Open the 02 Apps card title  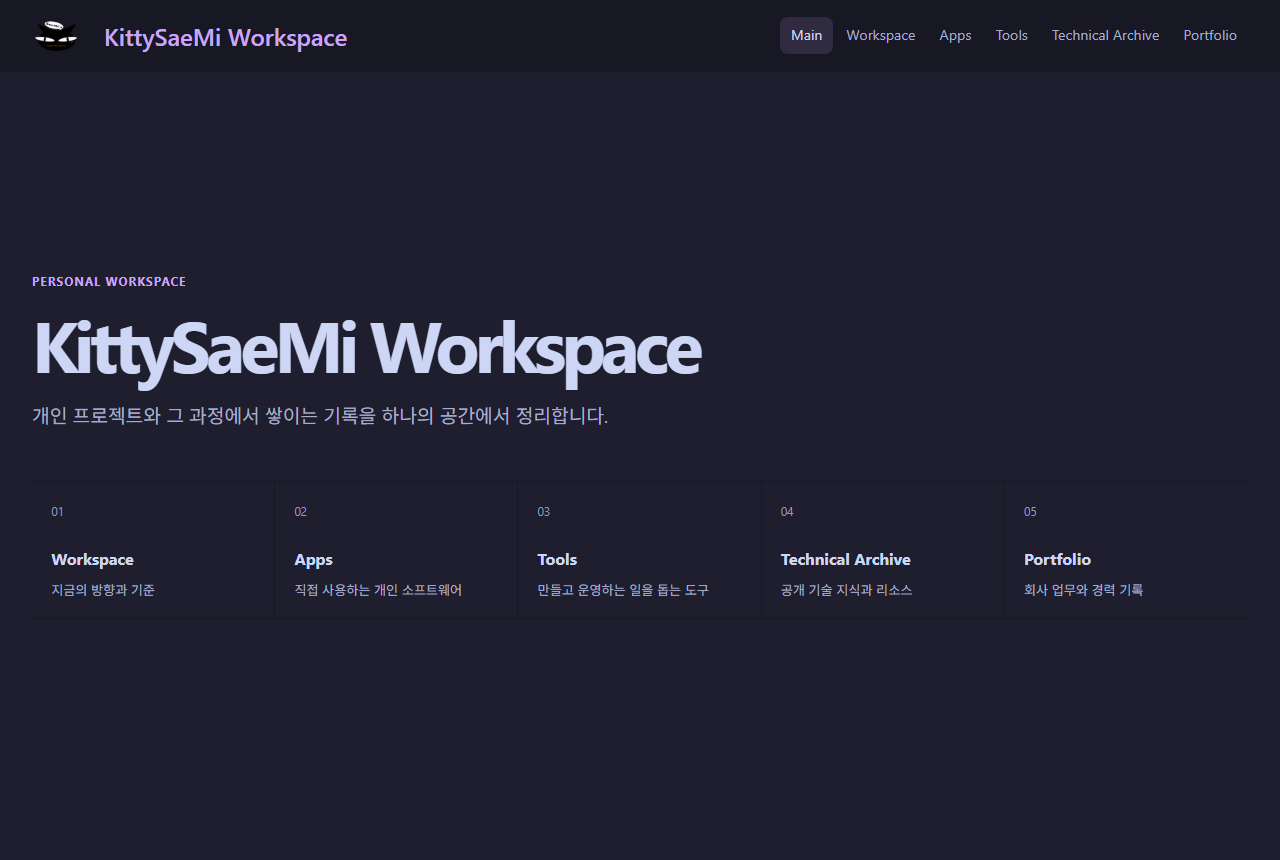[313, 560]
